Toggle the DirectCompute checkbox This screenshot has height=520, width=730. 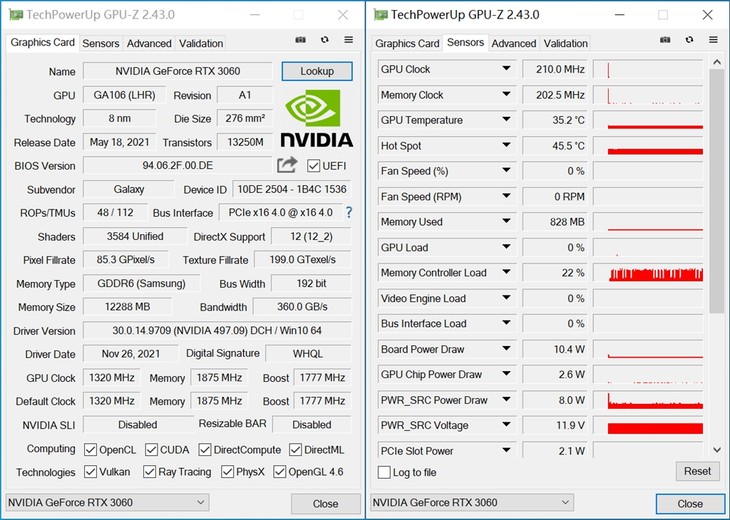(x=205, y=450)
